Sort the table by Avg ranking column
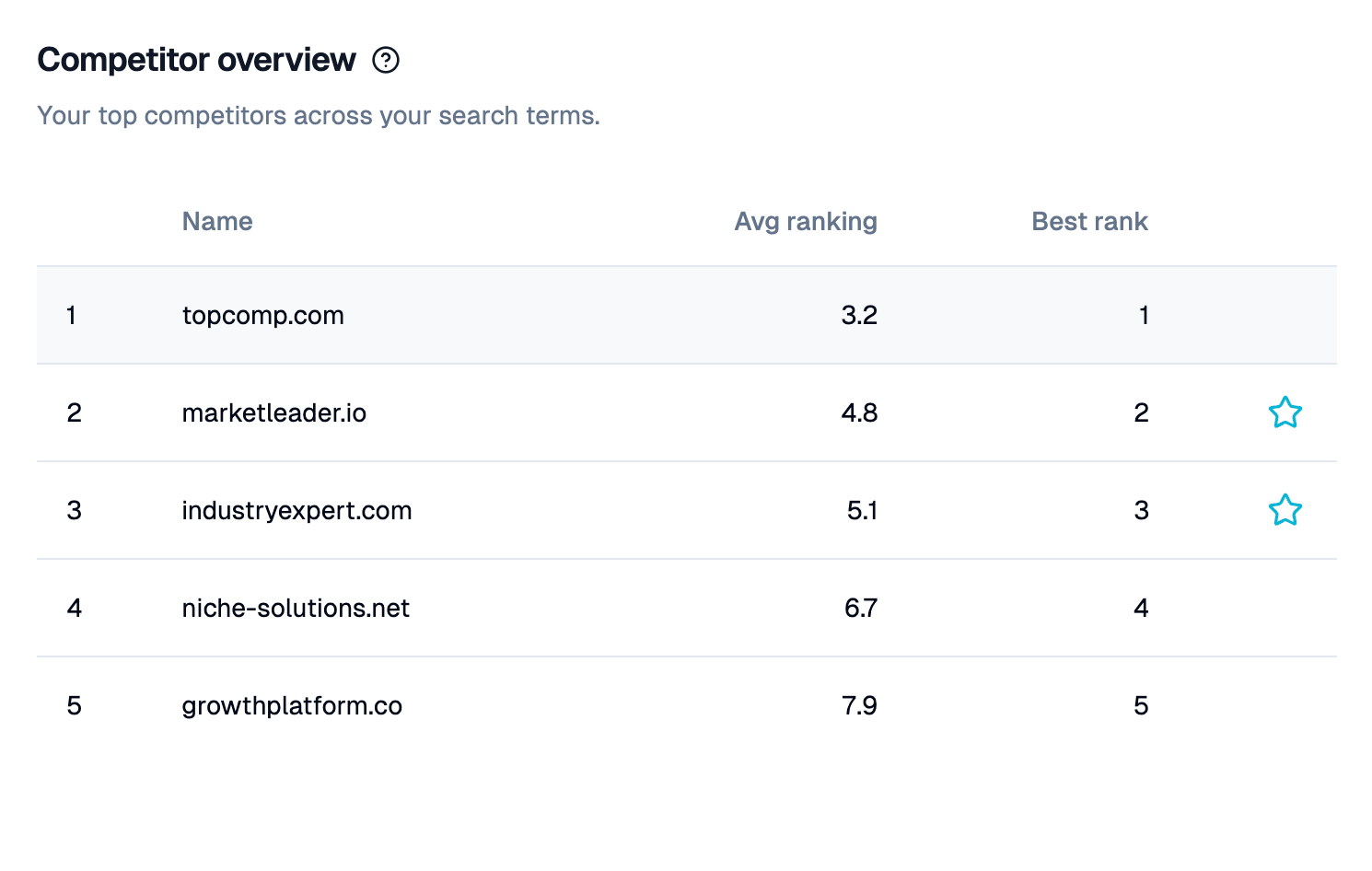 (x=806, y=221)
